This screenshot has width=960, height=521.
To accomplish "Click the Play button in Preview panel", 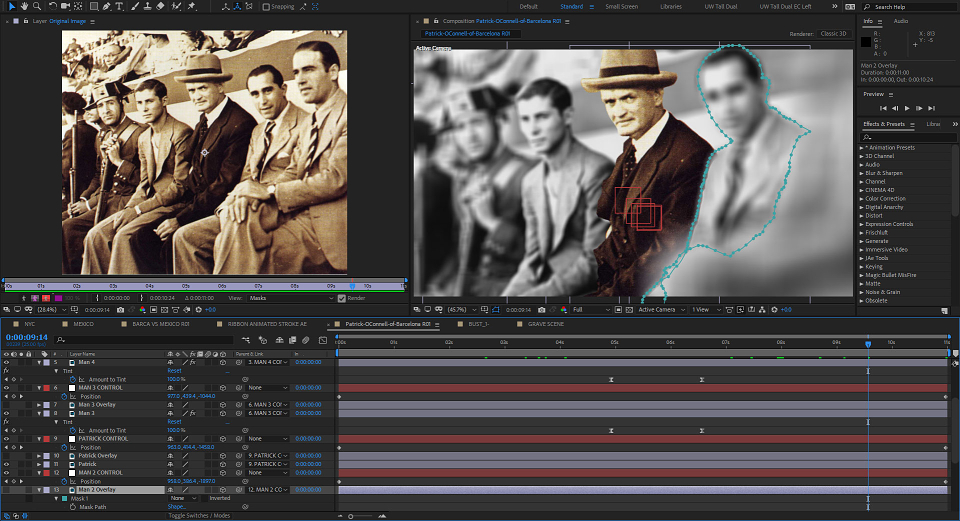I will [x=907, y=108].
